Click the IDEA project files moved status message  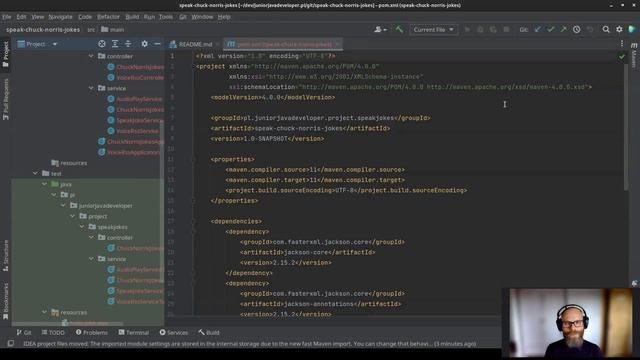(x=249, y=344)
